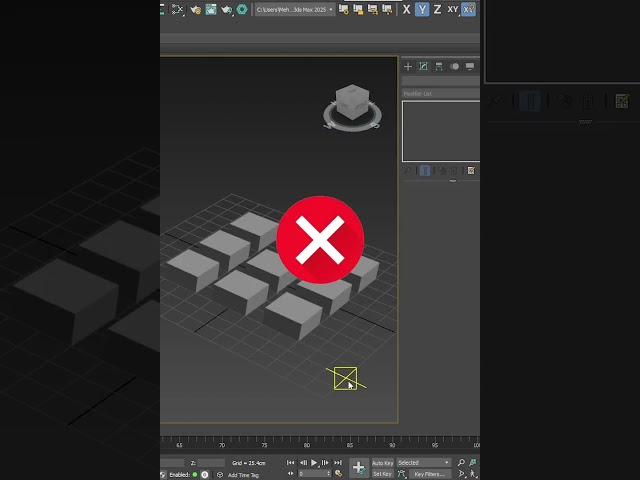The image size is (640, 480).
Task: Click the empty modifier stack box
Action: click(441, 131)
